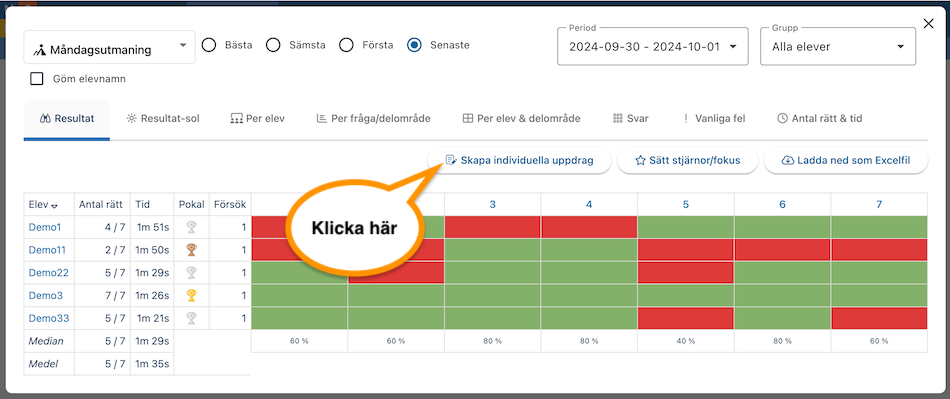Image resolution: width=950 pixels, height=399 pixels.
Task: Select the Sämsta radio button
Action: click(273, 45)
